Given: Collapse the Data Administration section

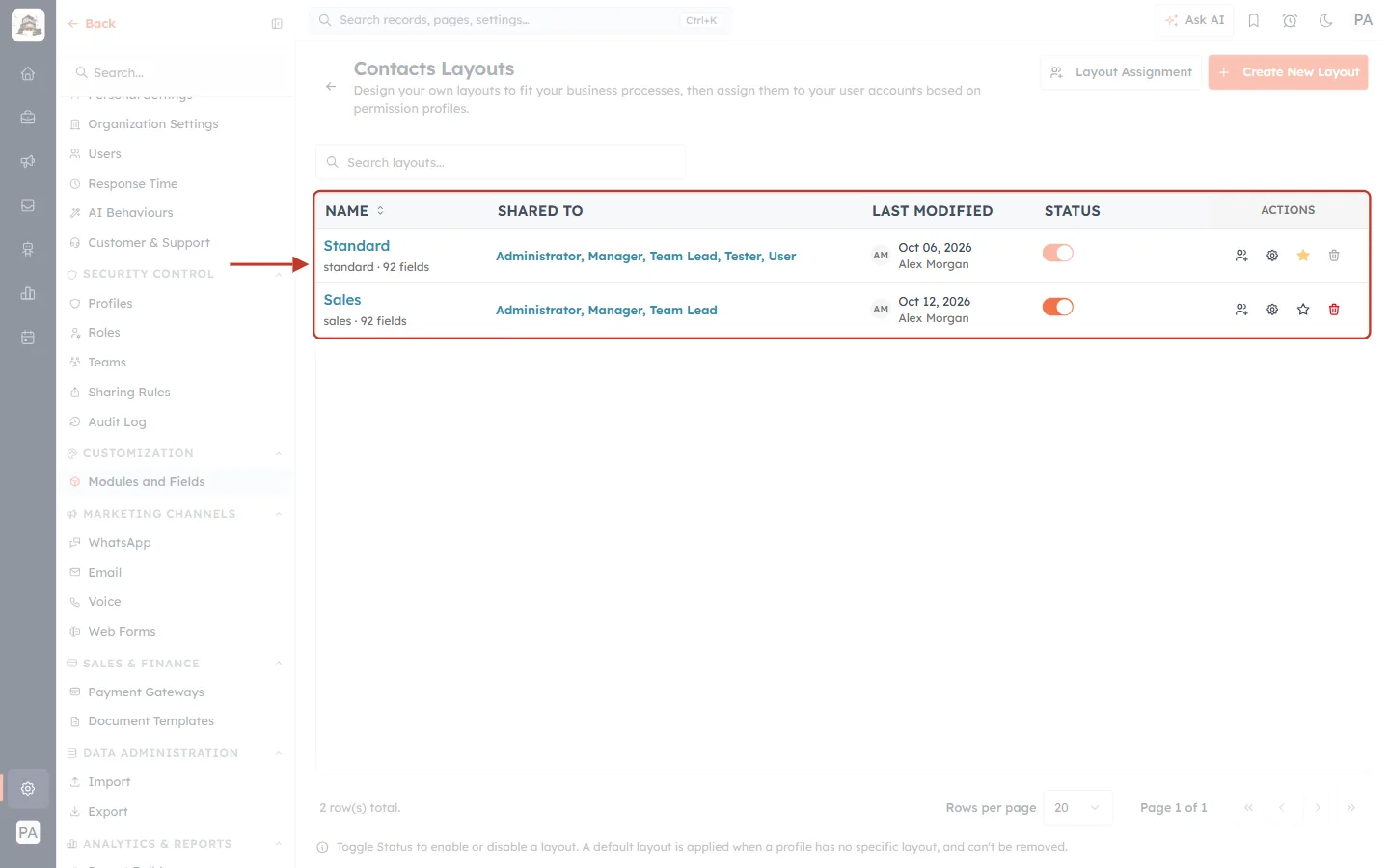Looking at the screenshot, I should coord(279,753).
